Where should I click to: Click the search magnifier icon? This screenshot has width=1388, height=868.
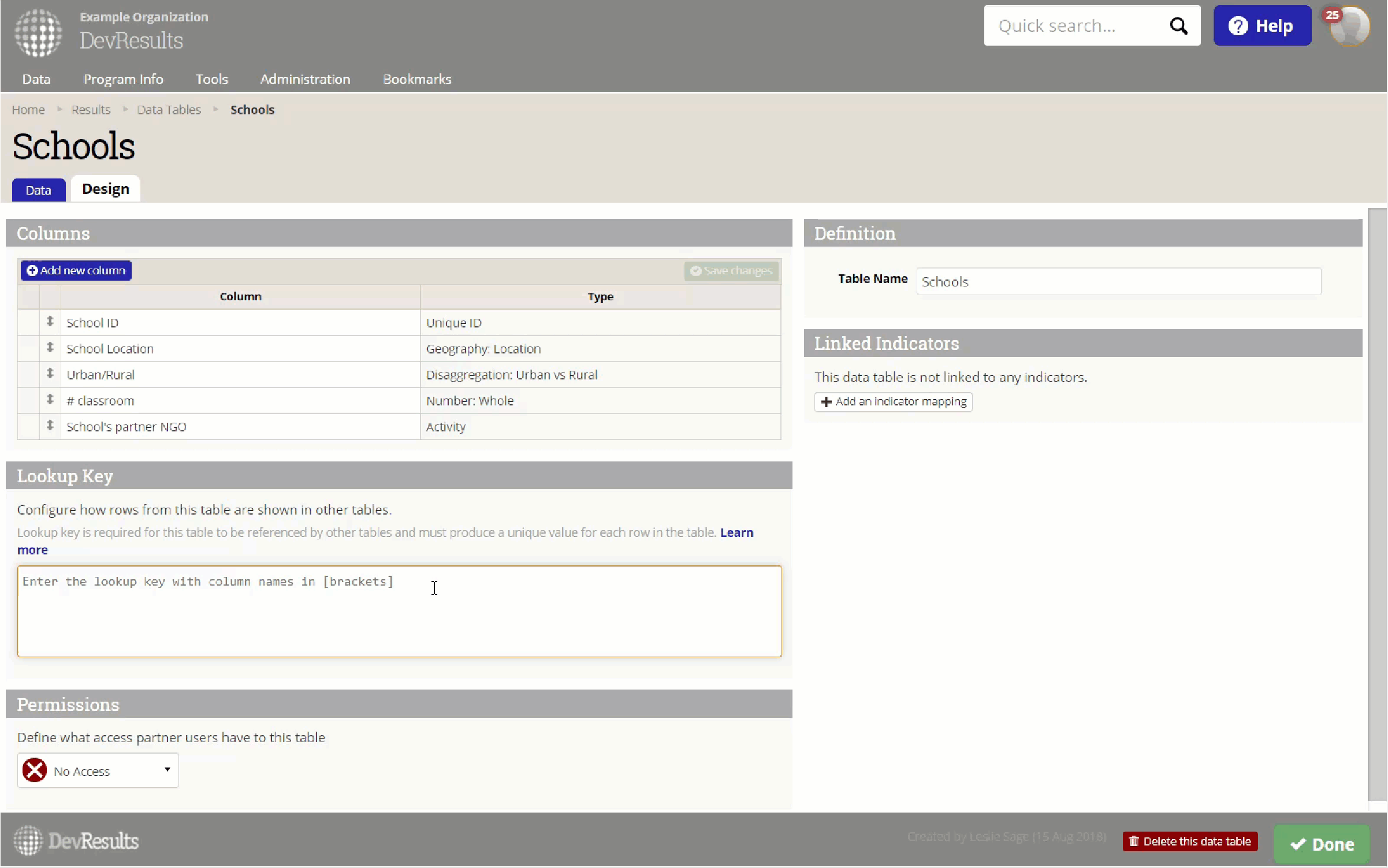tap(1178, 26)
